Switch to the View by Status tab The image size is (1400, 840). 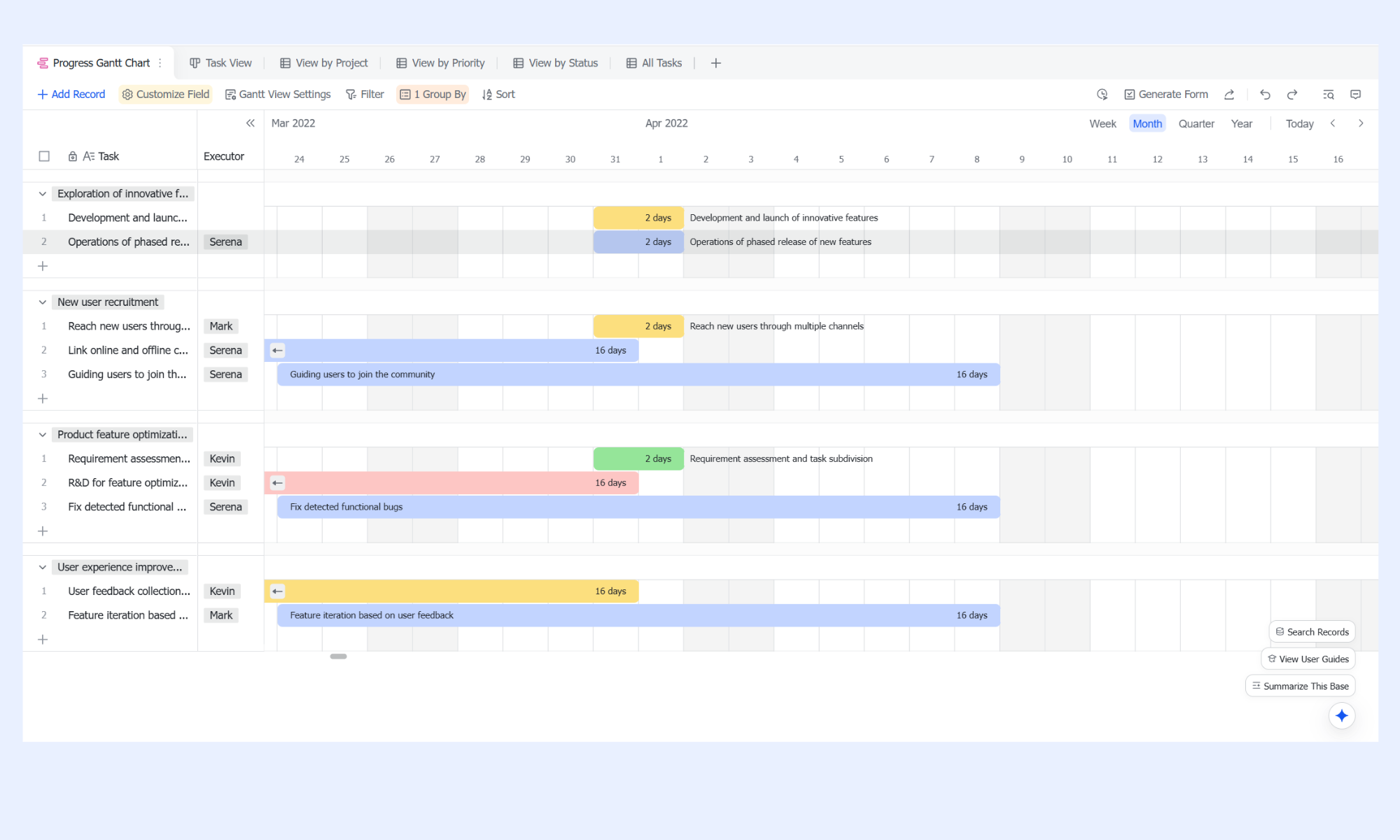click(x=555, y=63)
